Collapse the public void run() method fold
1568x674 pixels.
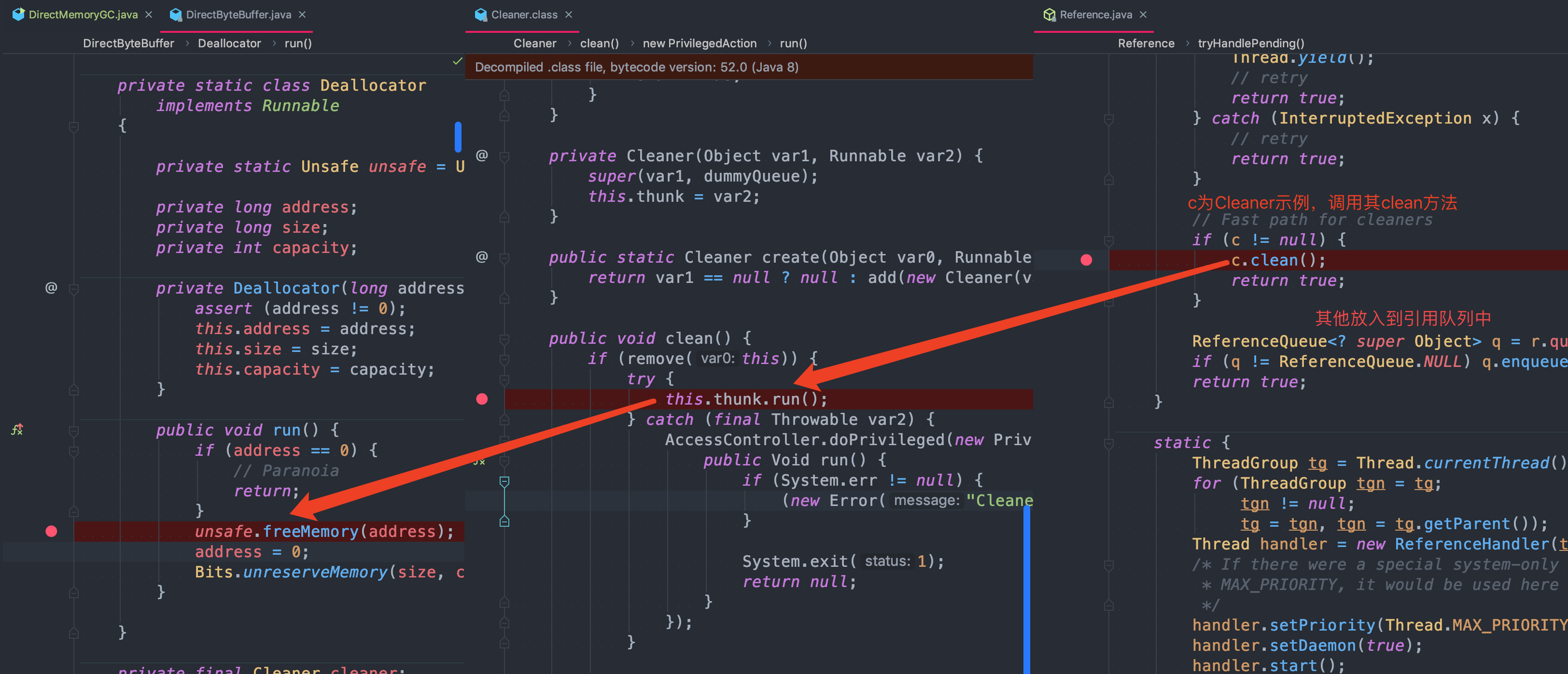point(74,431)
